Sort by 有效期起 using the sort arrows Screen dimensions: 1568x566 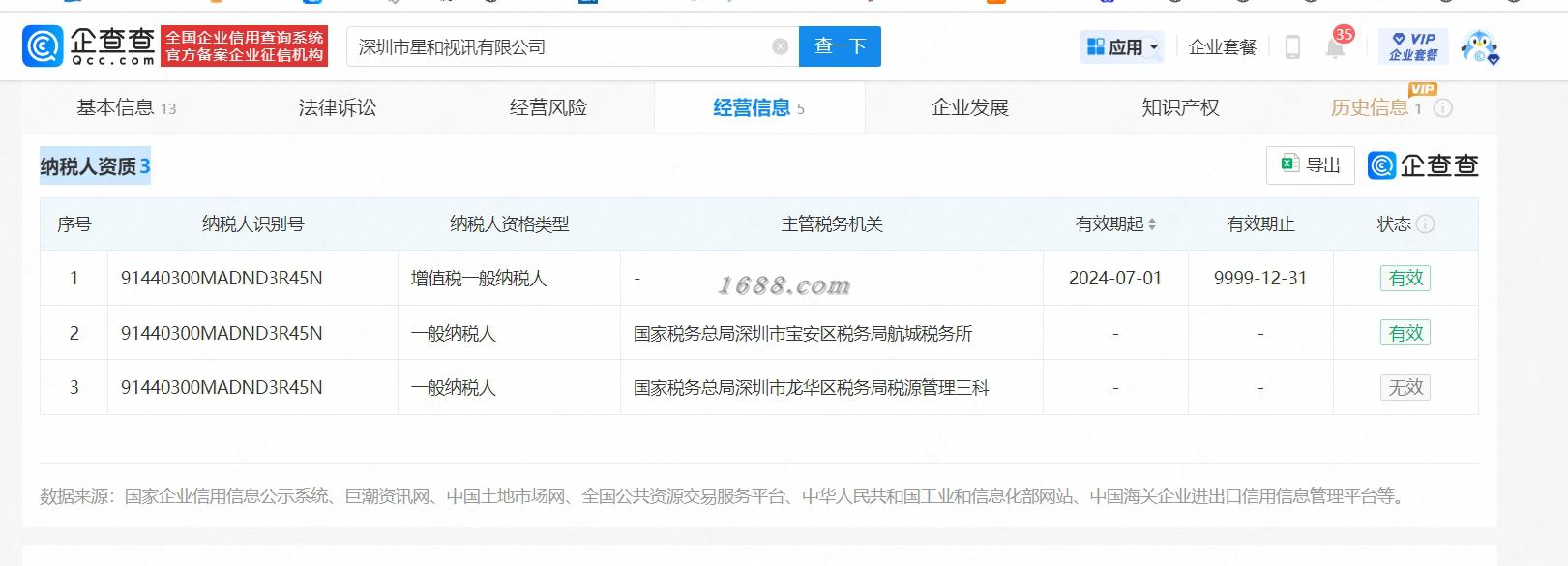pos(1152,224)
